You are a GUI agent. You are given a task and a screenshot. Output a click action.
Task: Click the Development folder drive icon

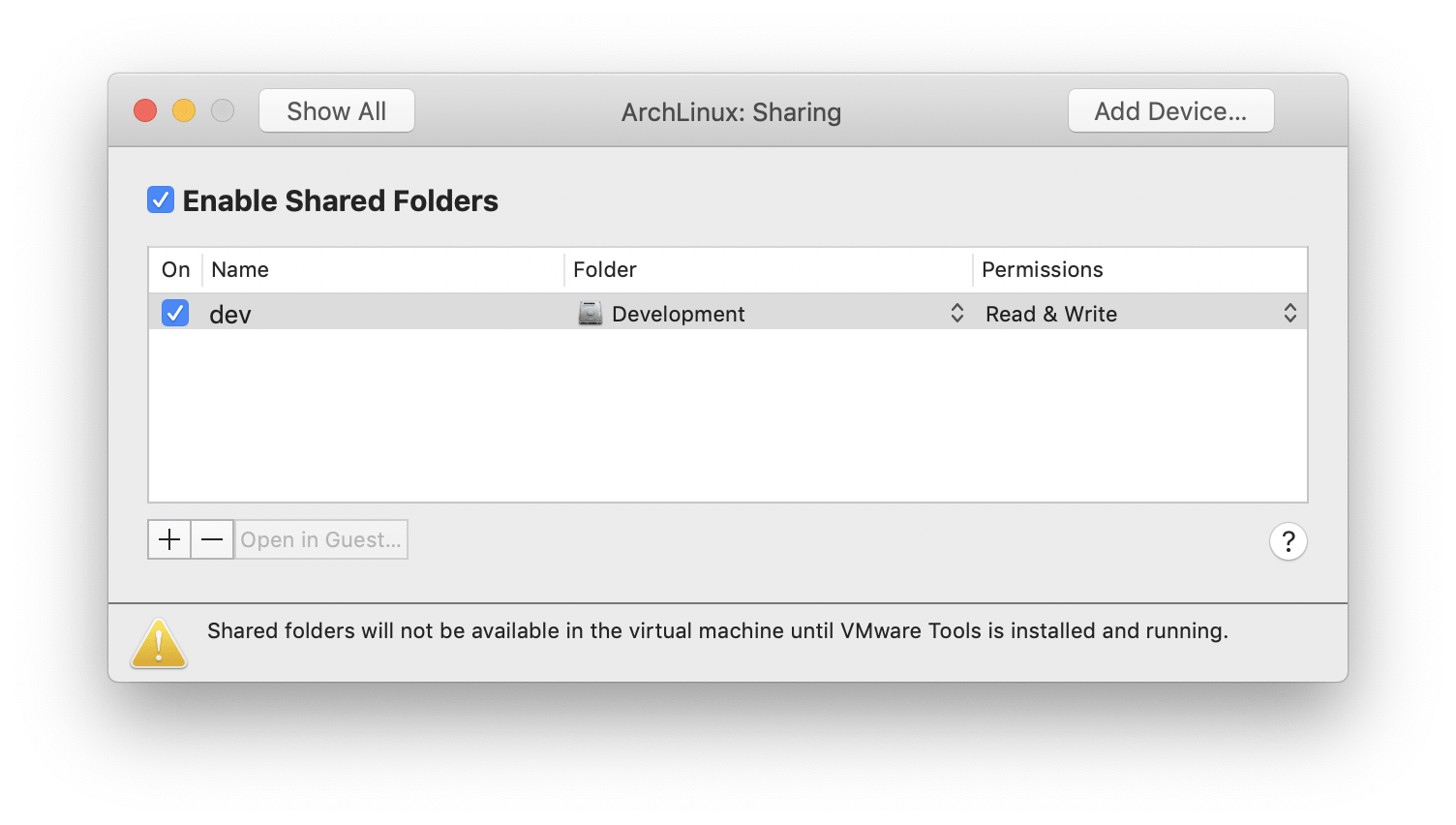click(590, 314)
